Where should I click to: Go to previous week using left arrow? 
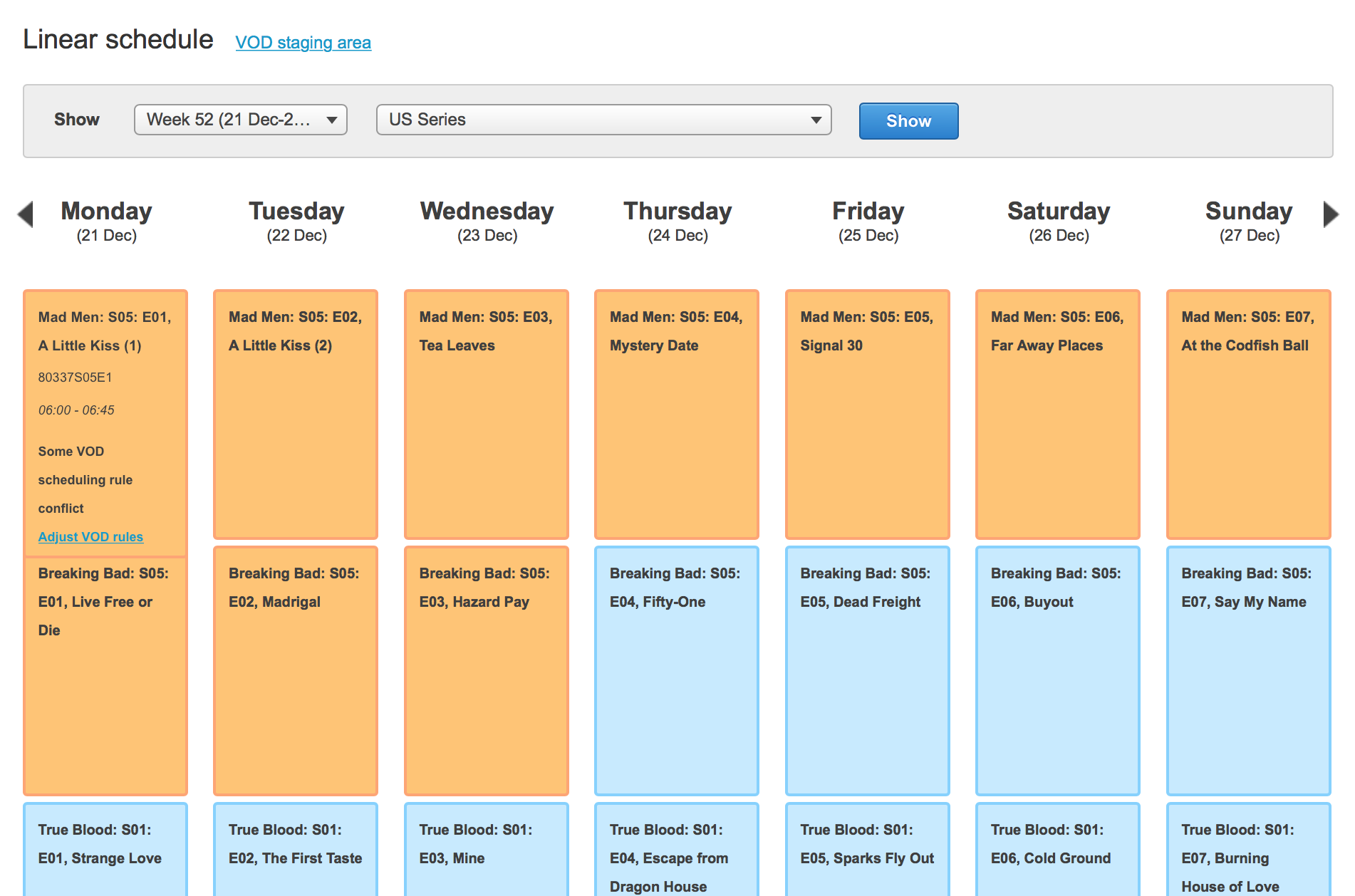pyautogui.click(x=26, y=214)
